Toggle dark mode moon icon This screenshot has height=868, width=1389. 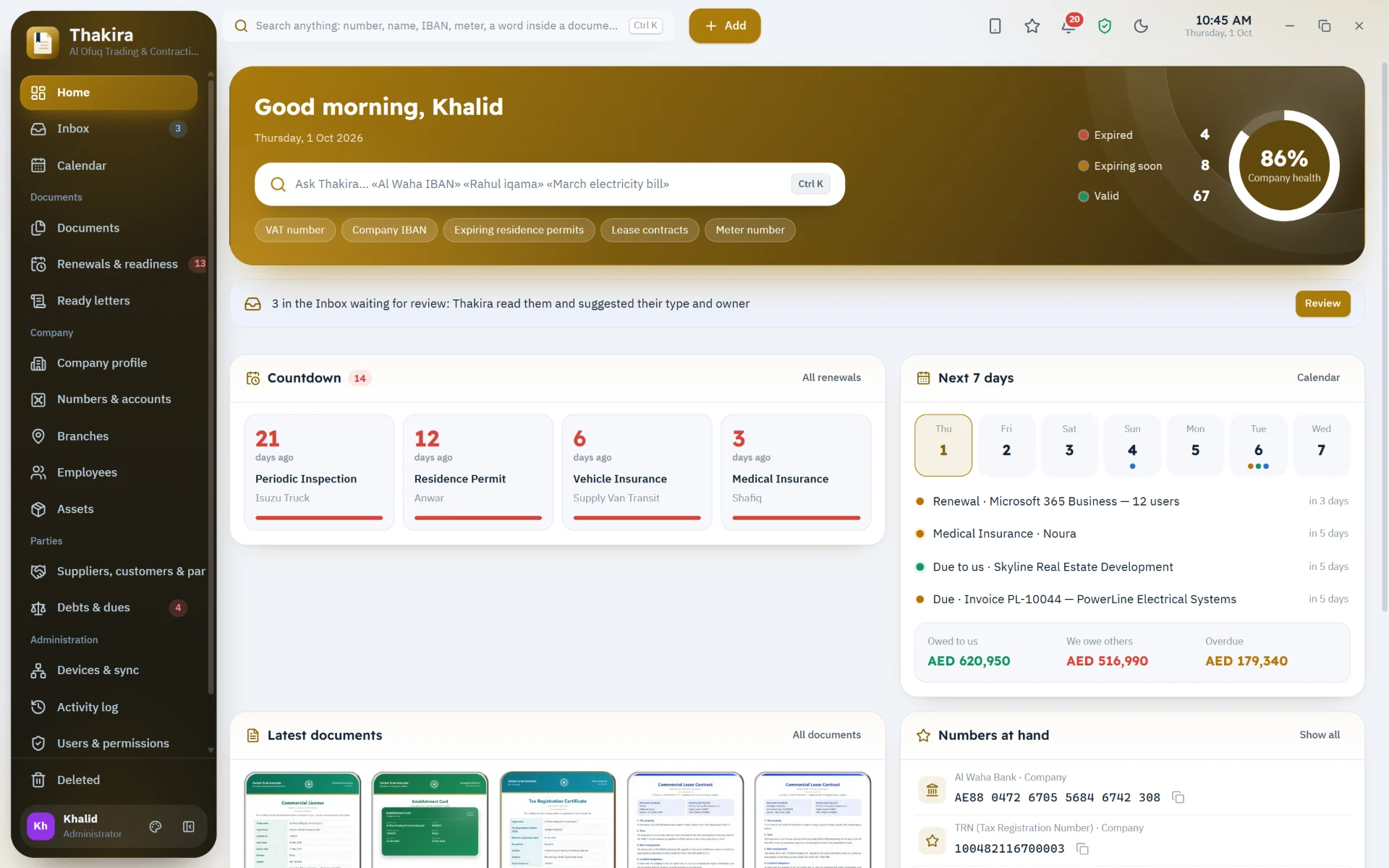coord(1141,26)
